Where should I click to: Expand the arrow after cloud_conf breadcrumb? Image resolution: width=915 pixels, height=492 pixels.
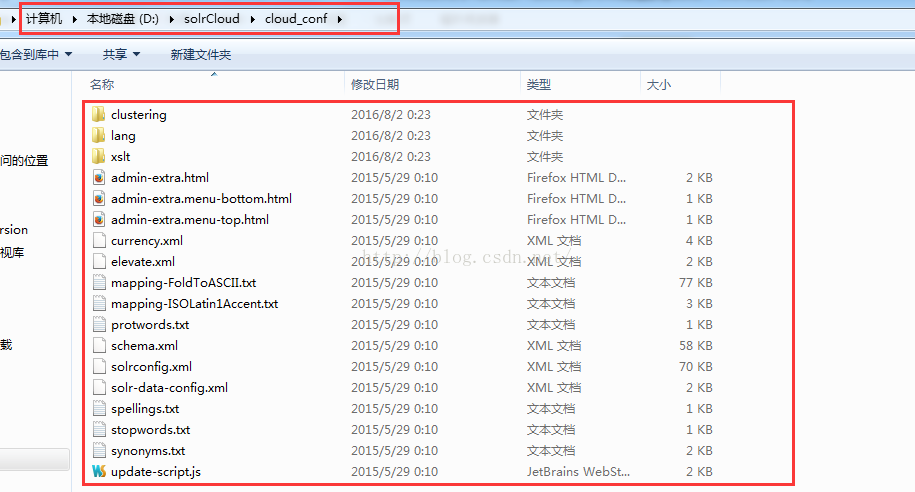click(340, 19)
